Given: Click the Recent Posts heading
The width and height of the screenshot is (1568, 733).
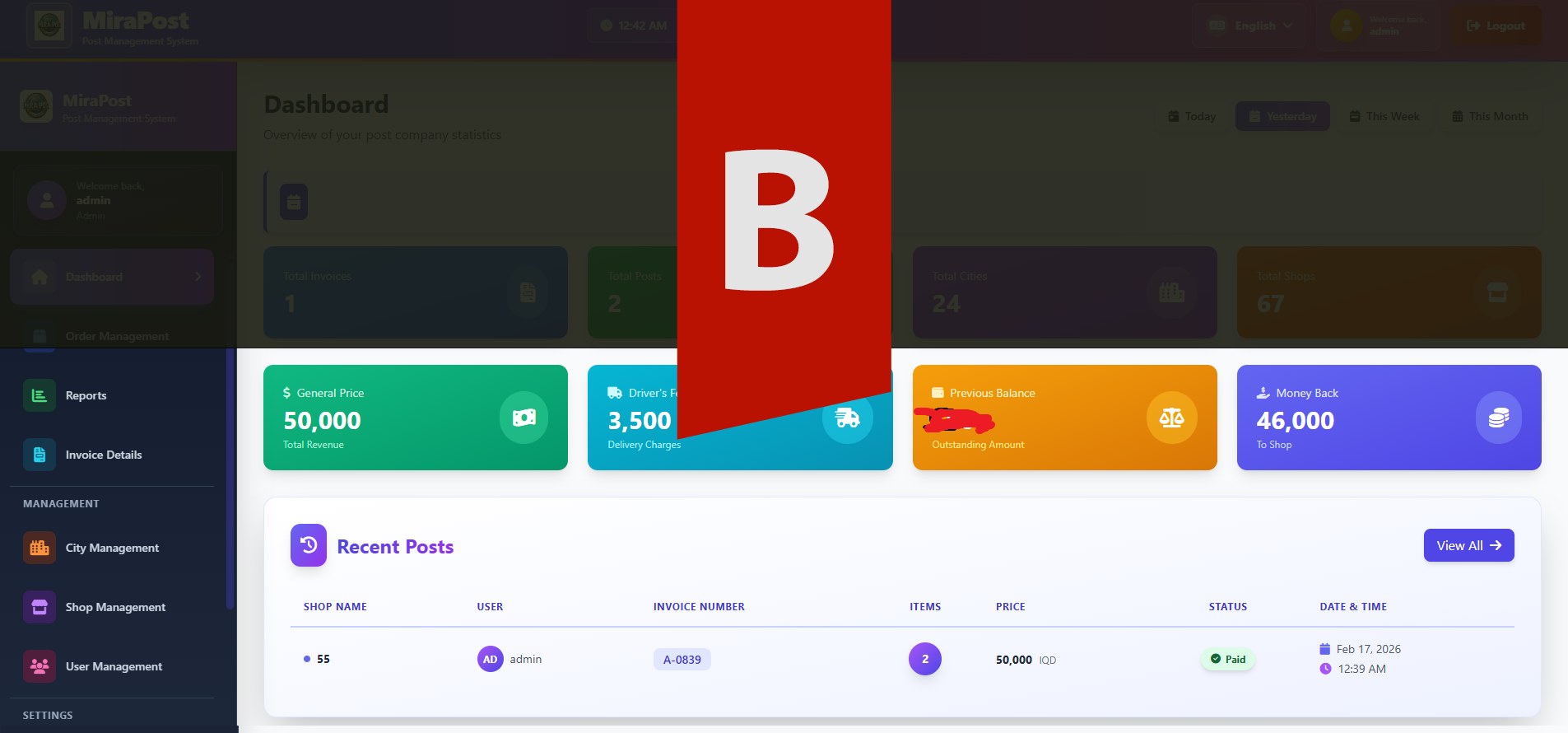Looking at the screenshot, I should coord(395,547).
